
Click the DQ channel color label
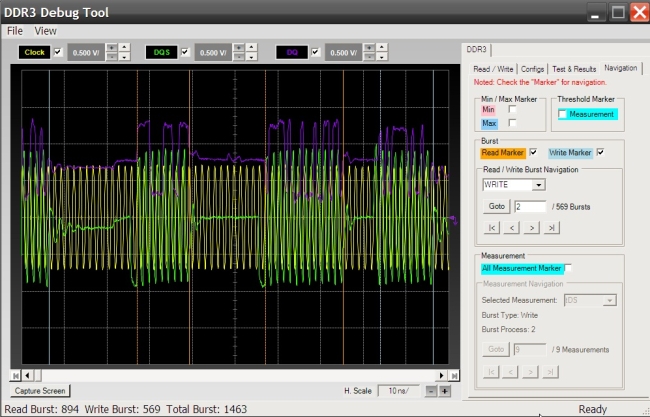292,52
